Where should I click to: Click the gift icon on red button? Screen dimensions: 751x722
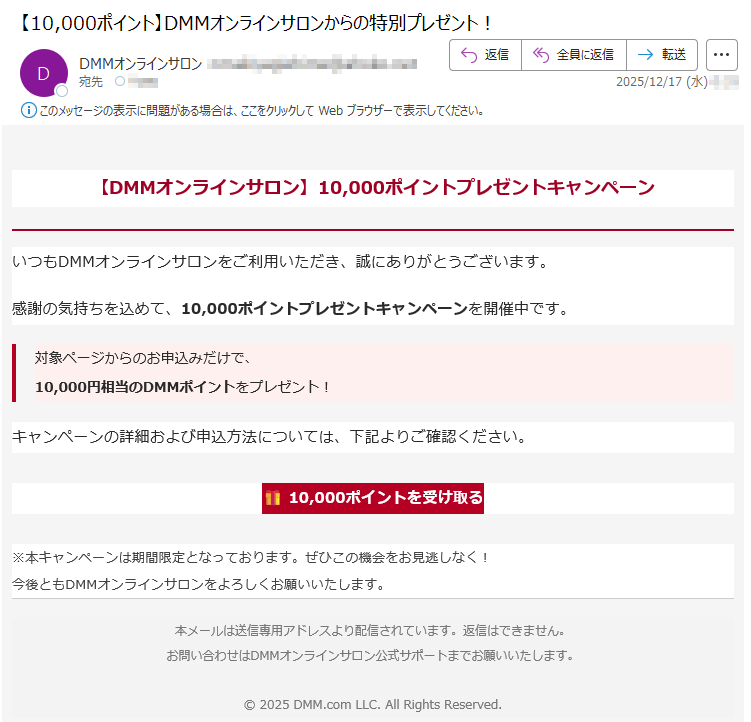click(x=273, y=498)
